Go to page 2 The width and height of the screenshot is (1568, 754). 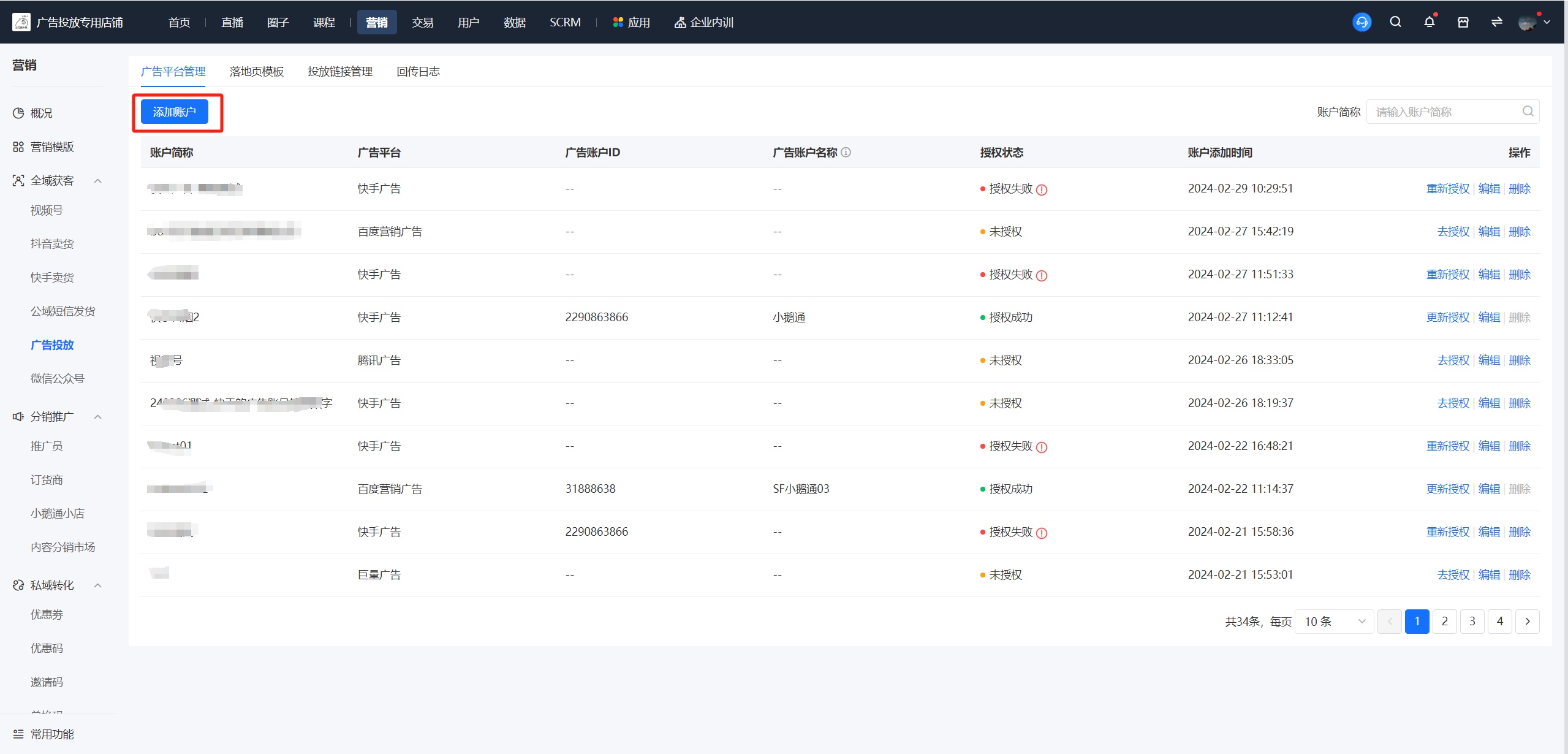click(x=1445, y=621)
